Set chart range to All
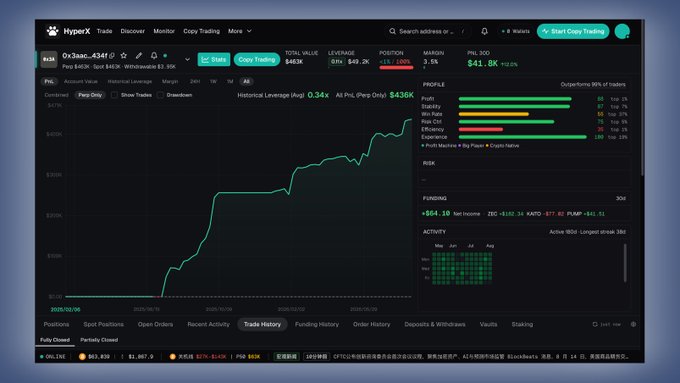The width and height of the screenshot is (680, 383). pos(246,82)
